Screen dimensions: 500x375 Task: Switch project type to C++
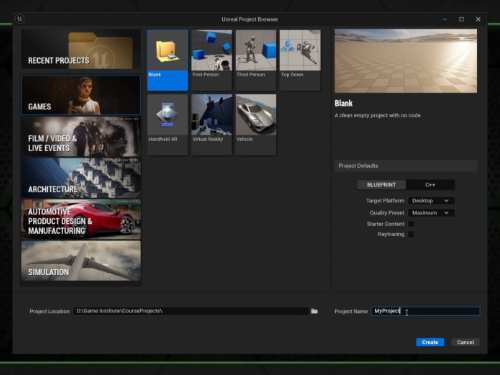tap(430, 185)
